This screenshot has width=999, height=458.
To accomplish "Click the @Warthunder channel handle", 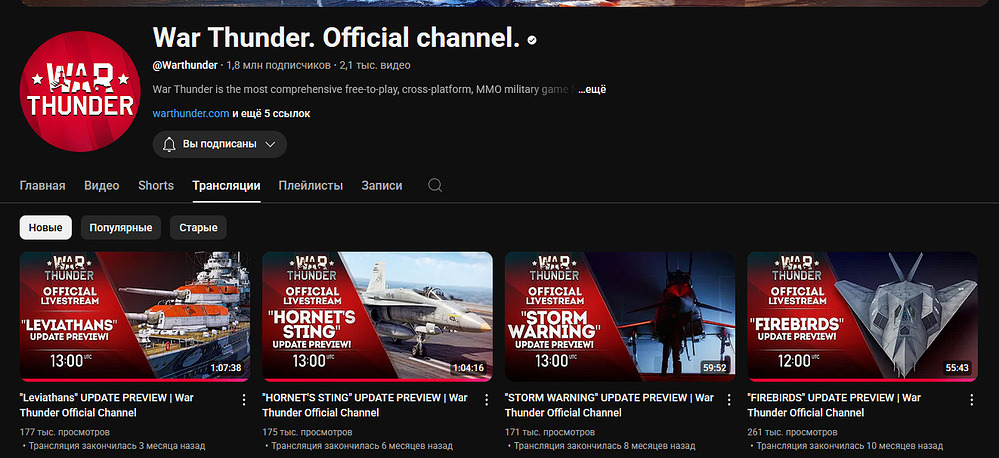I will coord(185,65).
